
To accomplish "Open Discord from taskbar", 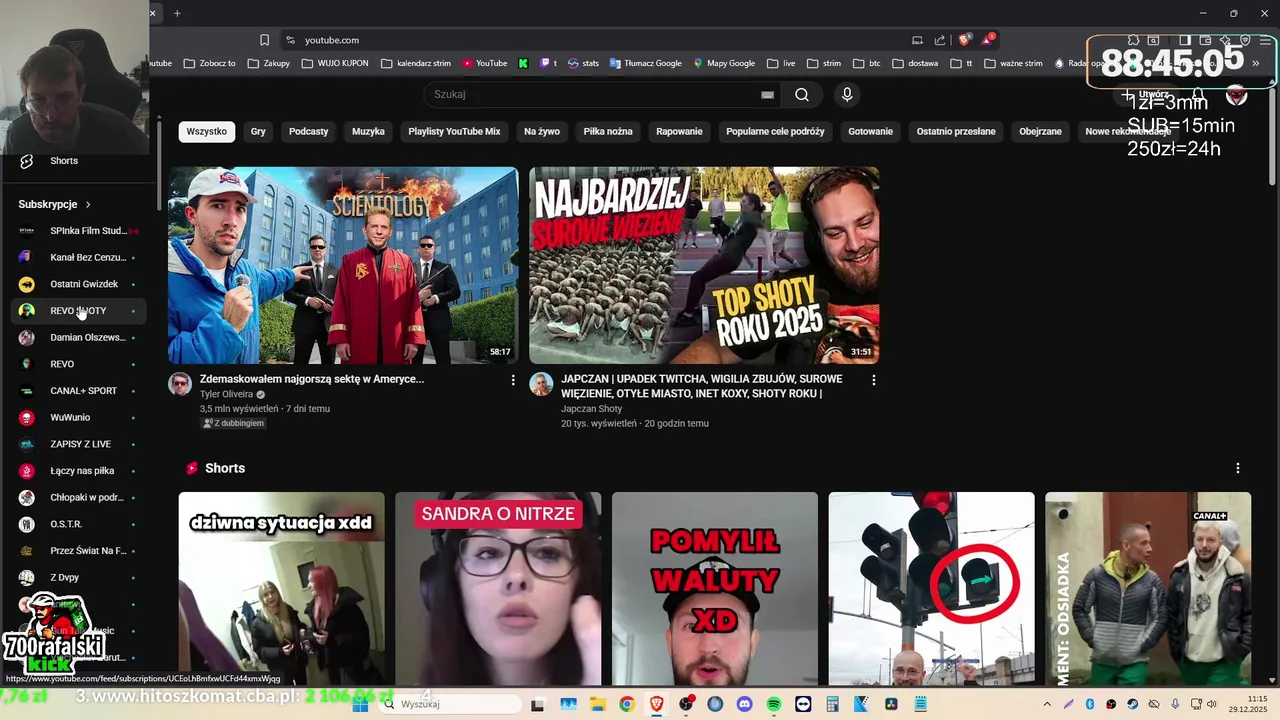I will tap(744, 704).
